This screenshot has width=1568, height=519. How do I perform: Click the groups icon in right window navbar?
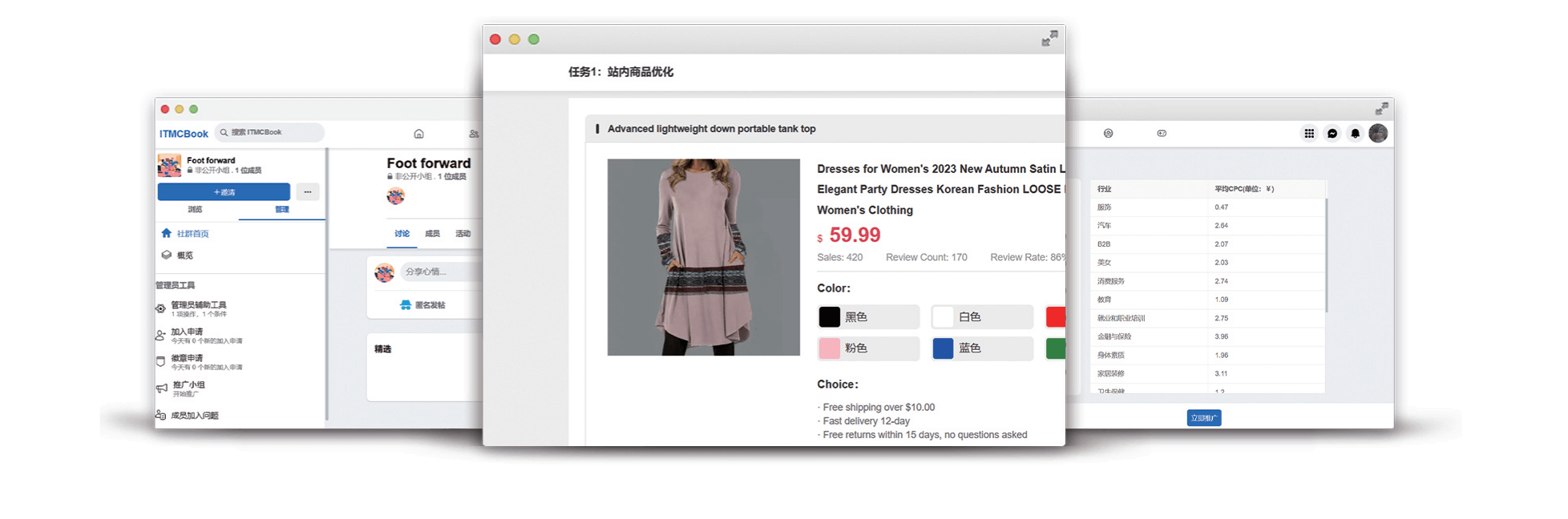(1108, 134)
